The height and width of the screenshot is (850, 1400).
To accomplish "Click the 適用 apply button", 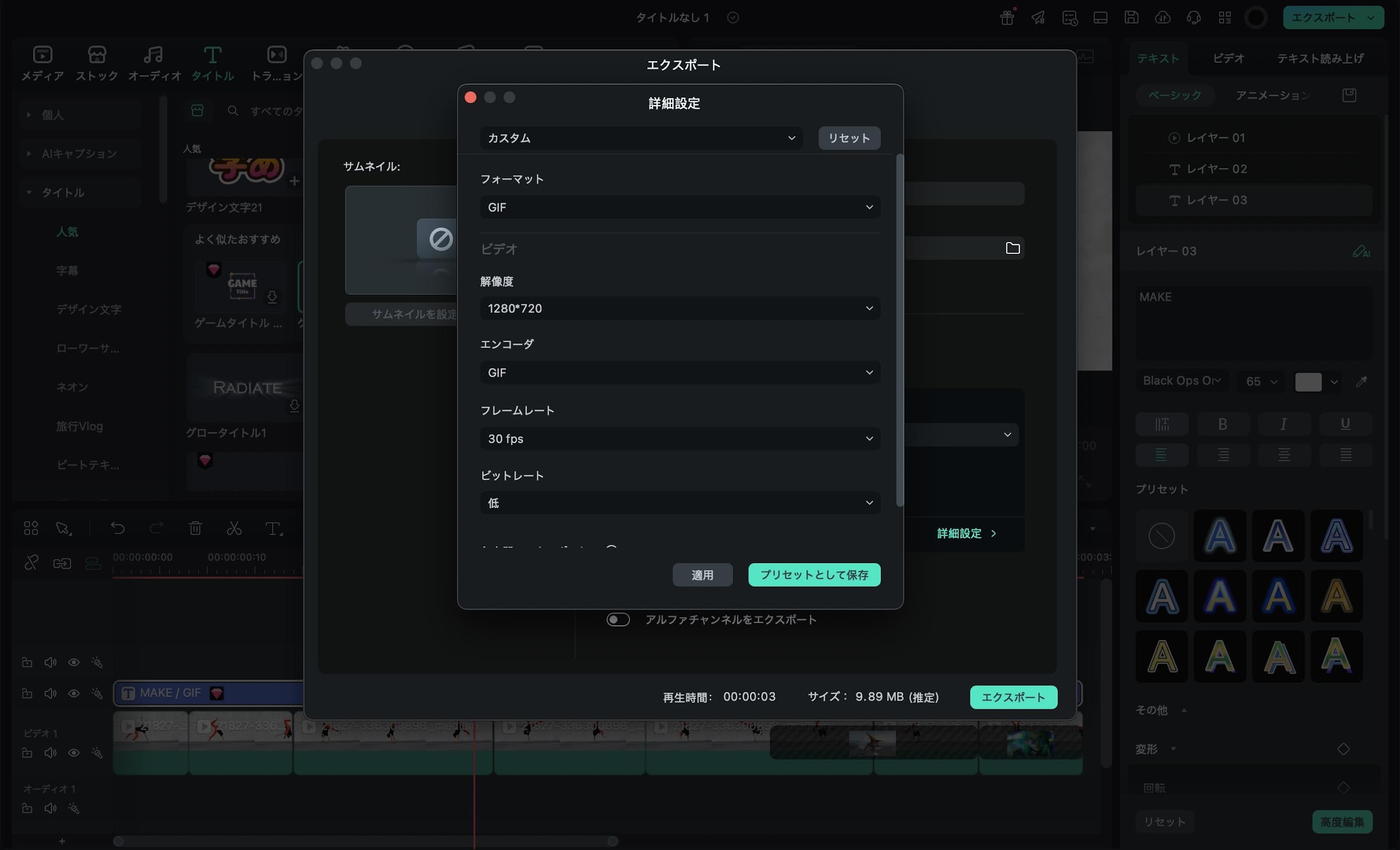I will [x=702, y=575].
